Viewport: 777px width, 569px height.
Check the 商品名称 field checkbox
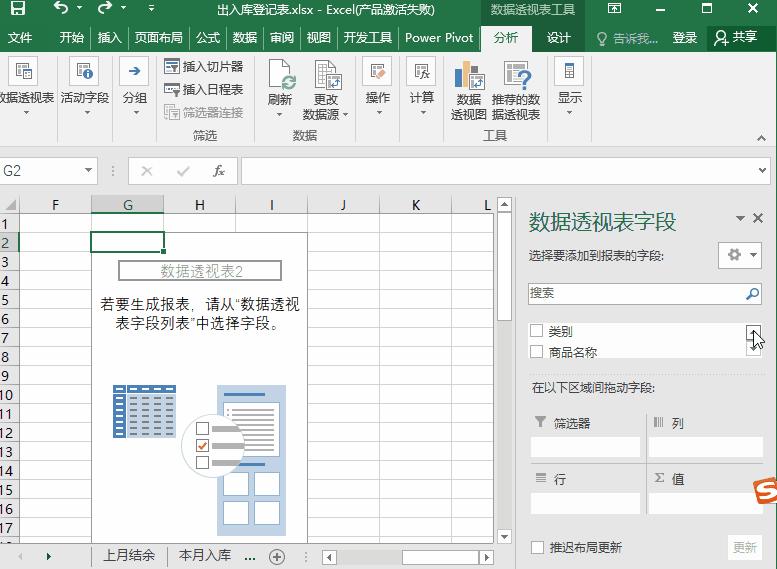[x=536, y=351]
